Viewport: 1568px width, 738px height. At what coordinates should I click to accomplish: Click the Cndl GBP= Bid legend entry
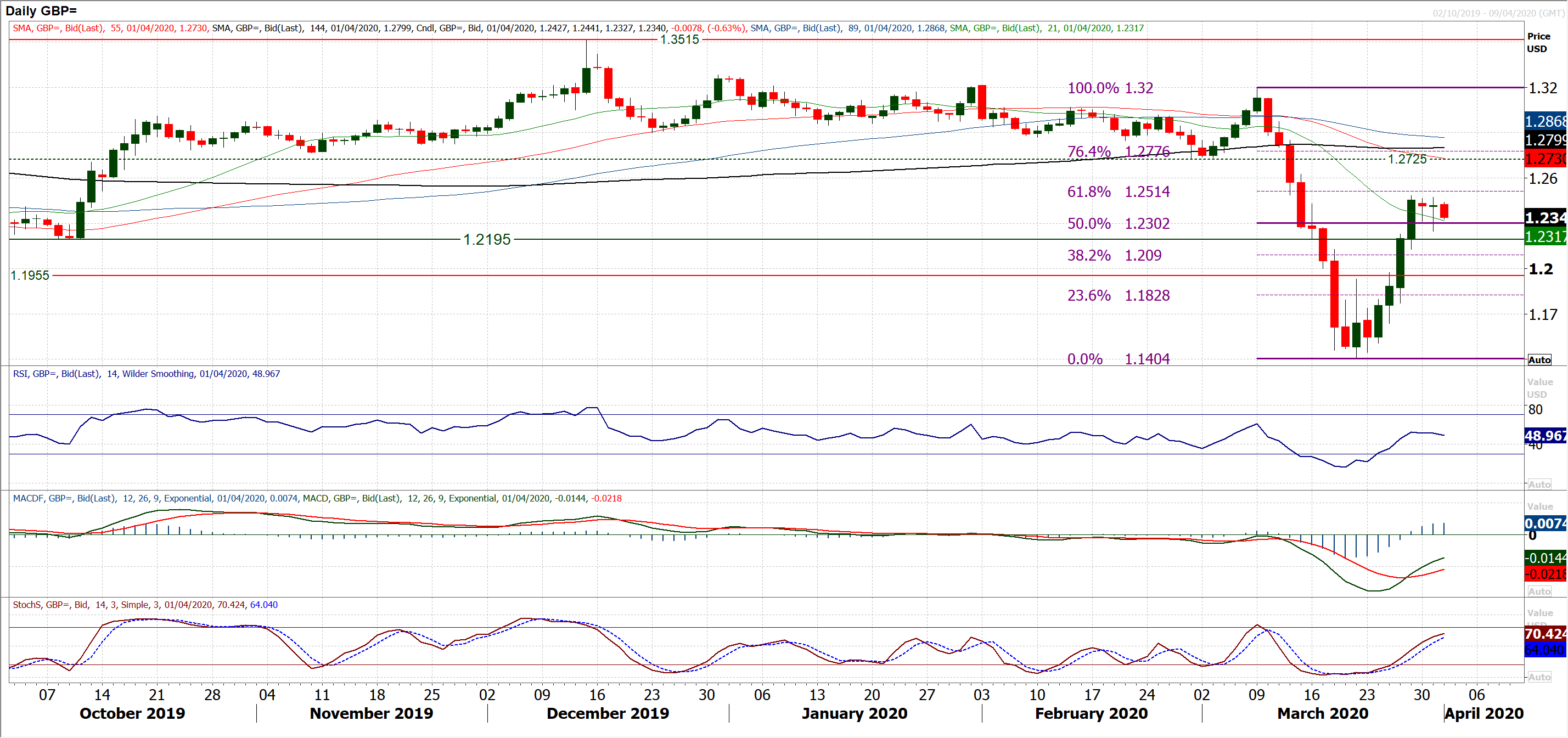pos(582,28)
